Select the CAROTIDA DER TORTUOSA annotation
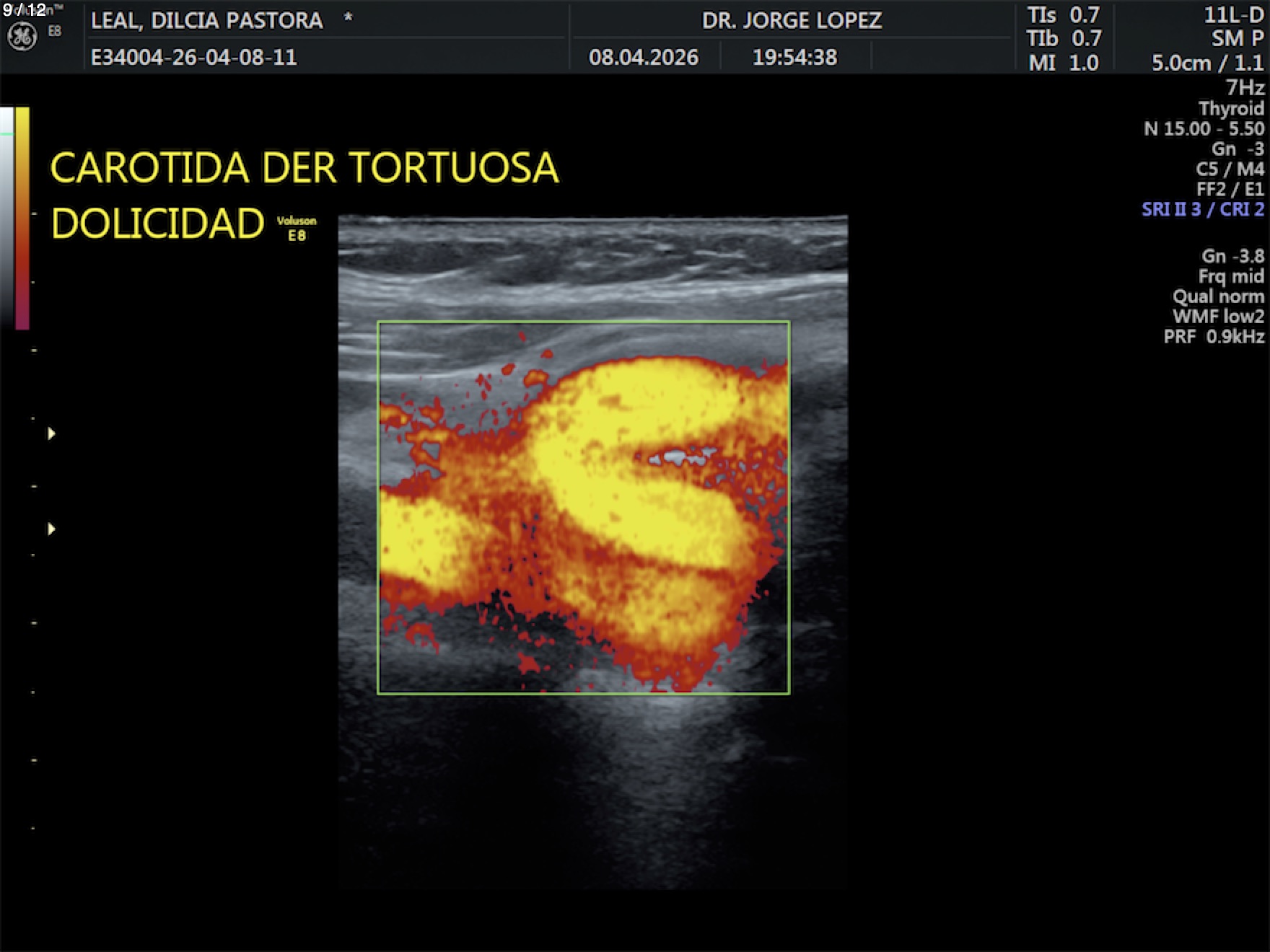The width and height of the screenshot is (1270, 952). [304, 168]
